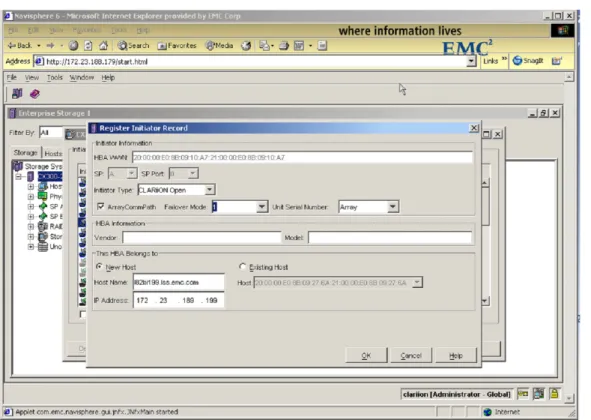This screenshot has height=420, width=591.
Task: Select the Existing Host radio button
Action: pyautogui.click(x=242, y=267)
